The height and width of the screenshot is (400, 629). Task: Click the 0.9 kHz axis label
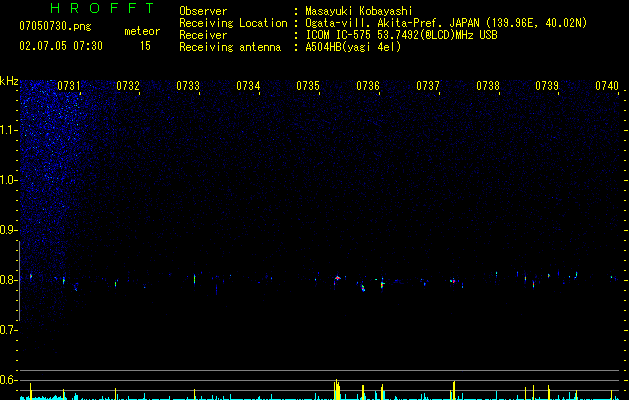click(9, 230)
